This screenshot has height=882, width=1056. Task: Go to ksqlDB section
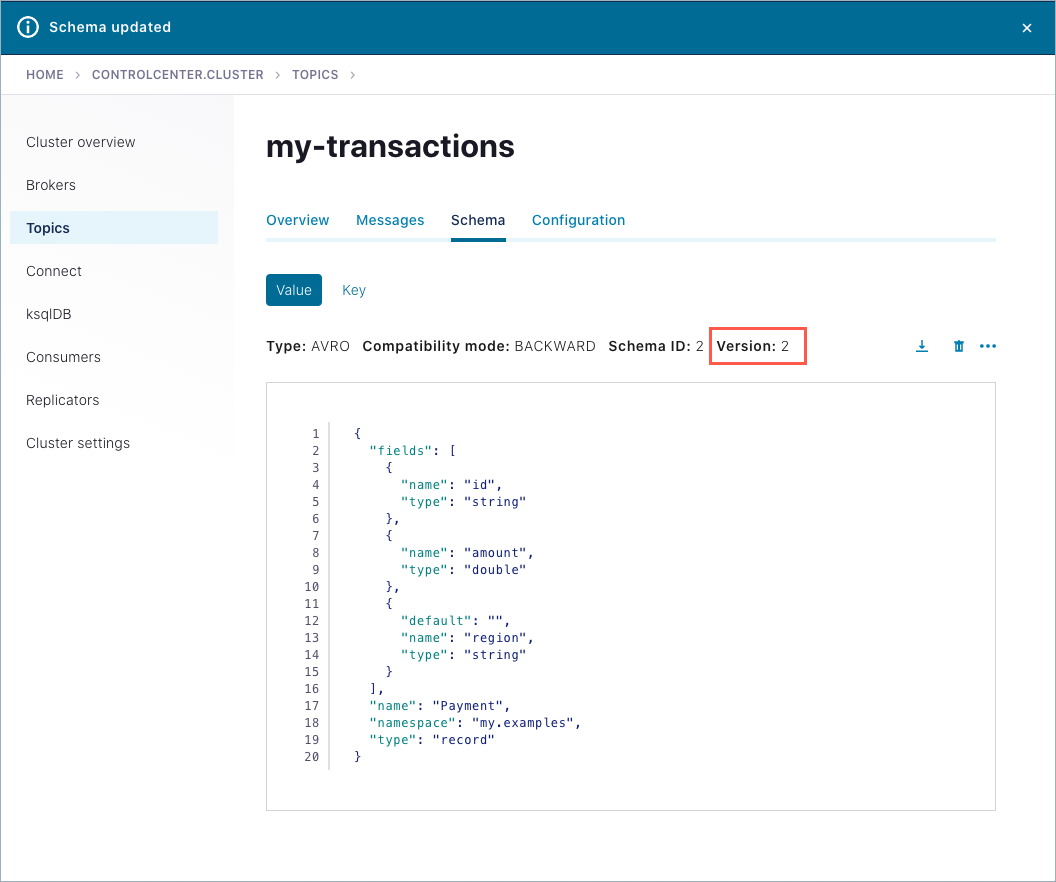50,314
